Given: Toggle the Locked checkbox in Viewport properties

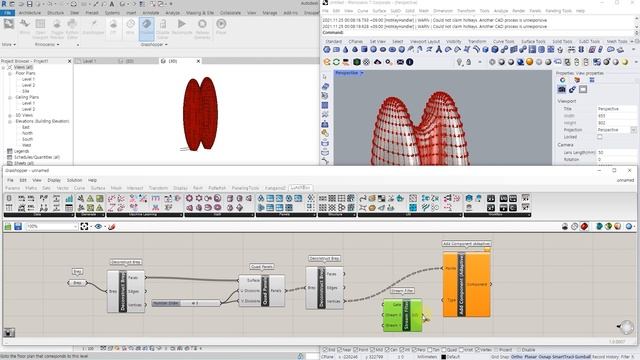Looking at the screenshot, I should [x=600, y=137].
